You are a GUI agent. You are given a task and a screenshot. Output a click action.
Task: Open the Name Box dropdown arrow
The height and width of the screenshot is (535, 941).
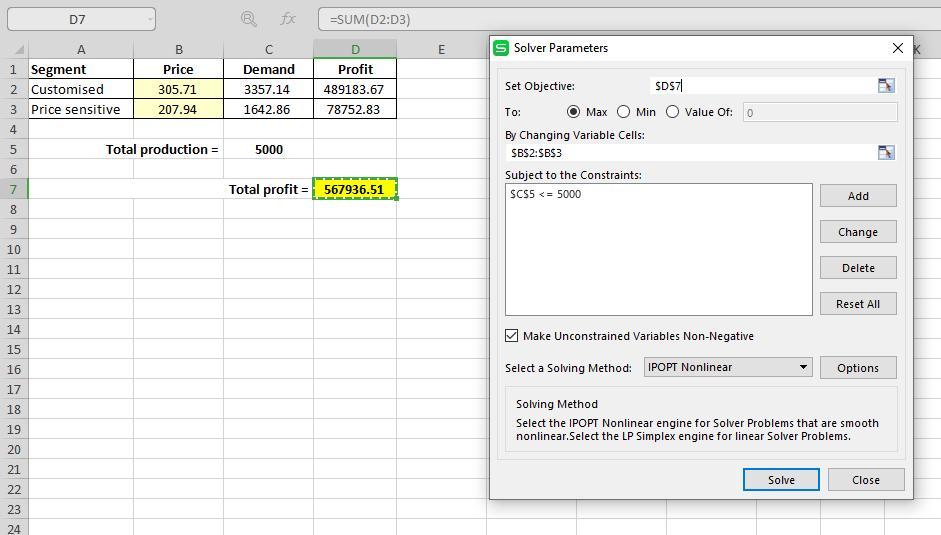[149, 19]
